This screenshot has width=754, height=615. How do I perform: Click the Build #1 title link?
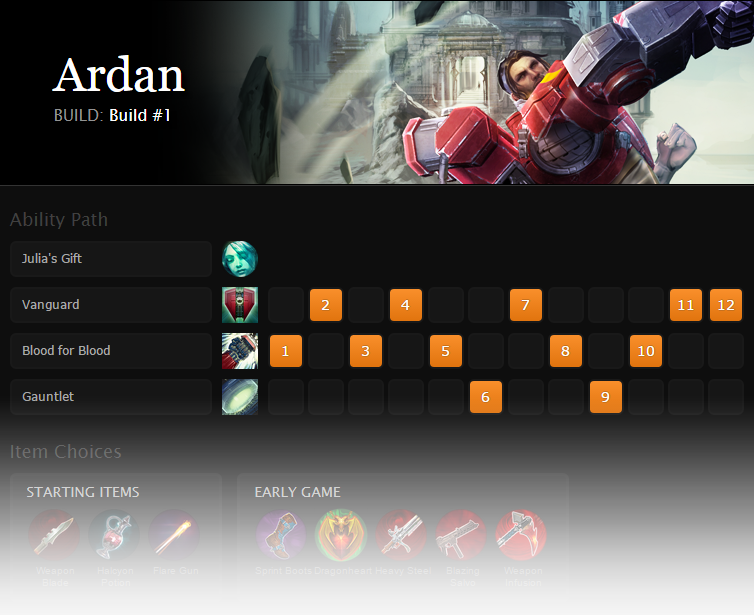[140, 115]
